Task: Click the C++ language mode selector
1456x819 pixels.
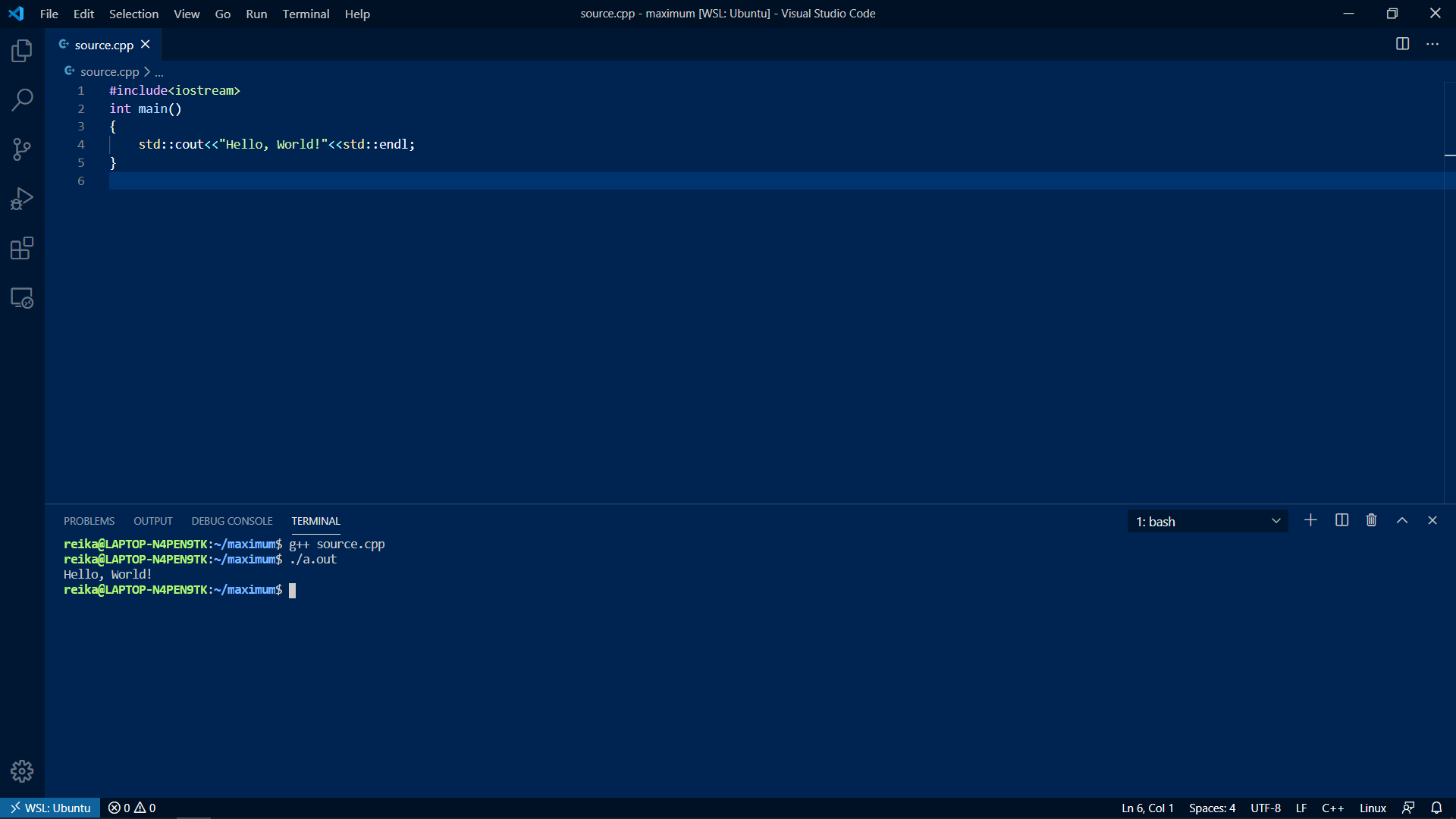Action: pos(1332,808)
